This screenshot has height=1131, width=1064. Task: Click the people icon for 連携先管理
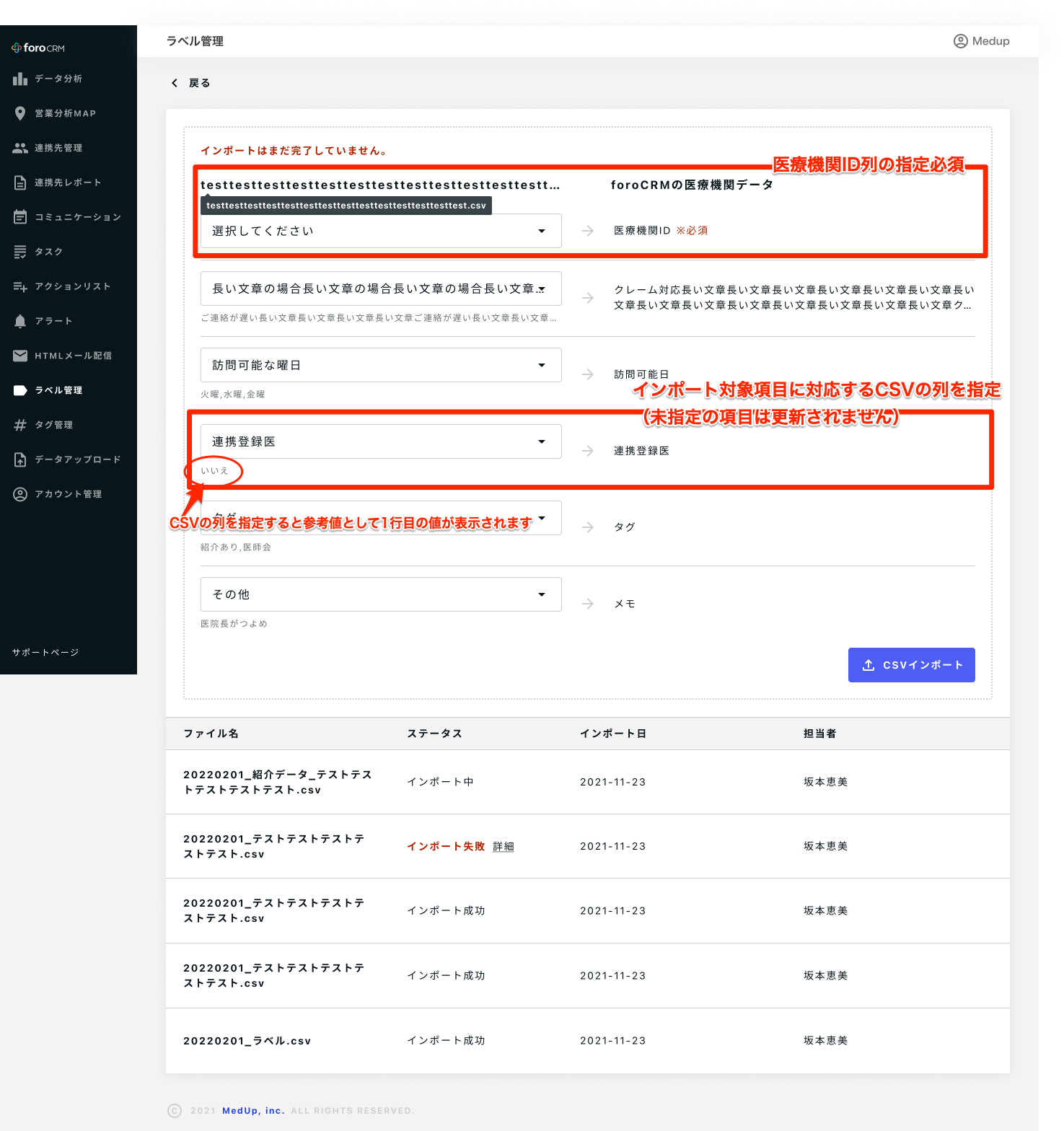coord(20,148)
